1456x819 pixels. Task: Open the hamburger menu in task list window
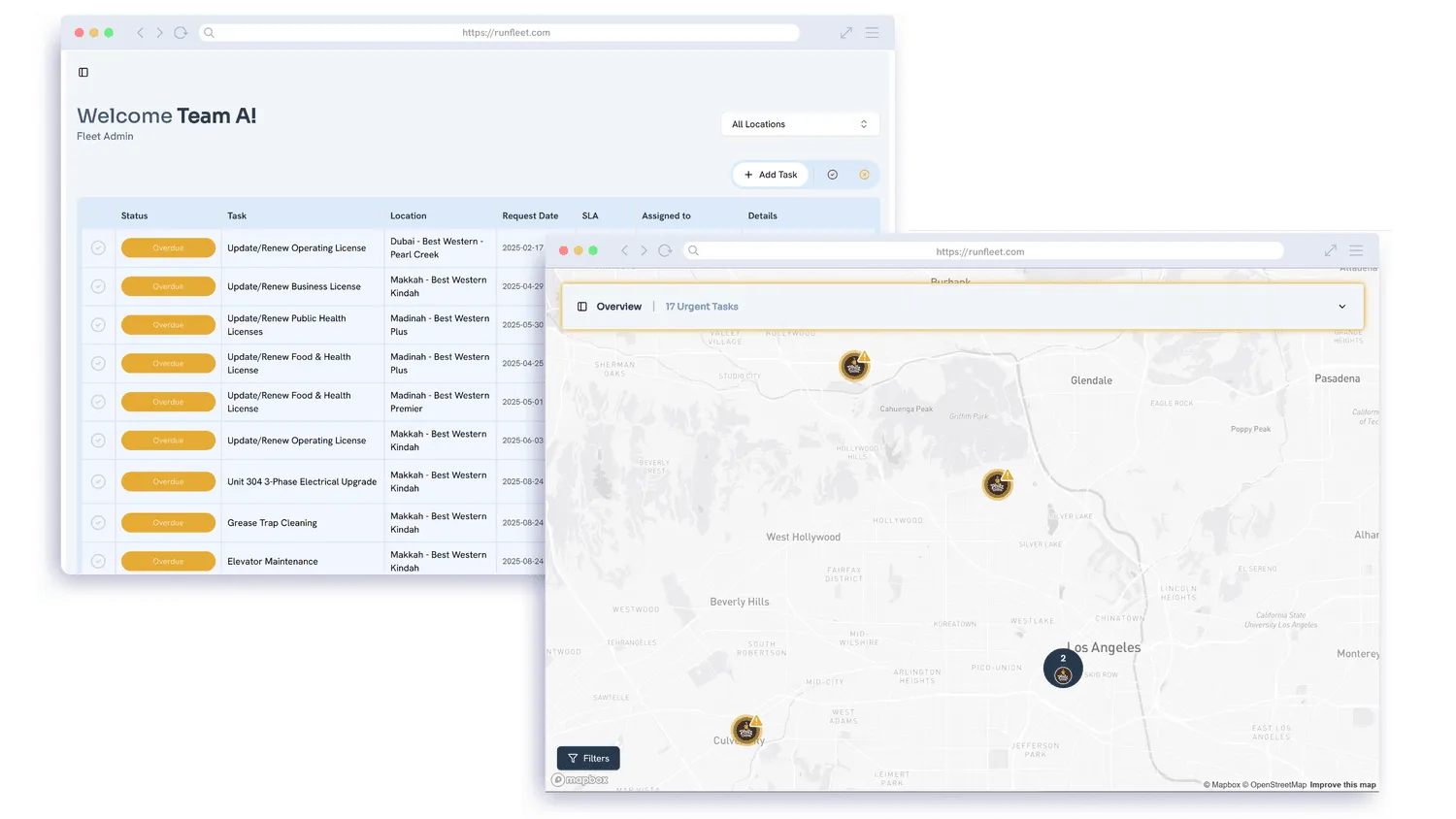pyautogui.click(x=873, y=33)
